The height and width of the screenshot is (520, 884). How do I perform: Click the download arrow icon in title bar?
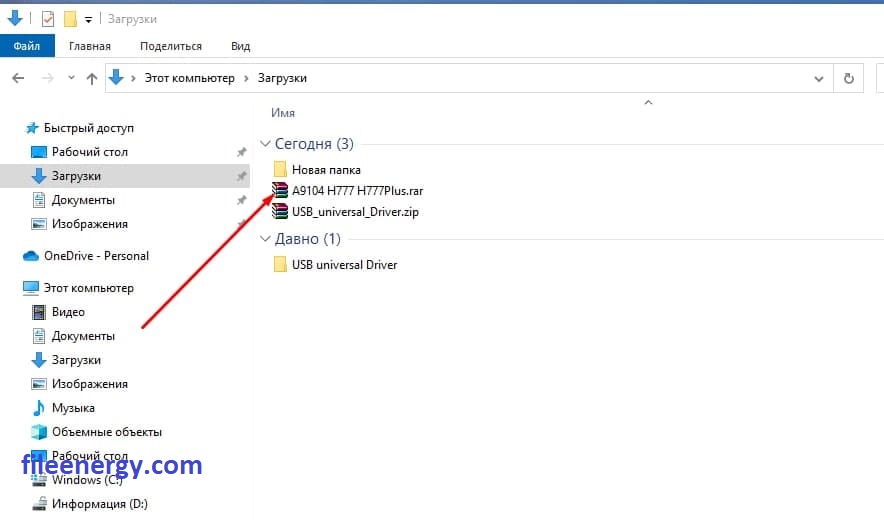[x=15, y=18]
